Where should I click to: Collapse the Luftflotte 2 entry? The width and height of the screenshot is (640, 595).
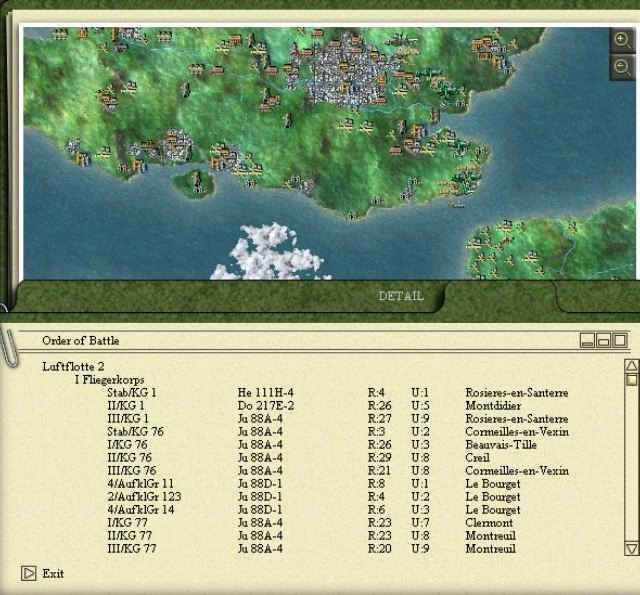[x=73, y=366]
